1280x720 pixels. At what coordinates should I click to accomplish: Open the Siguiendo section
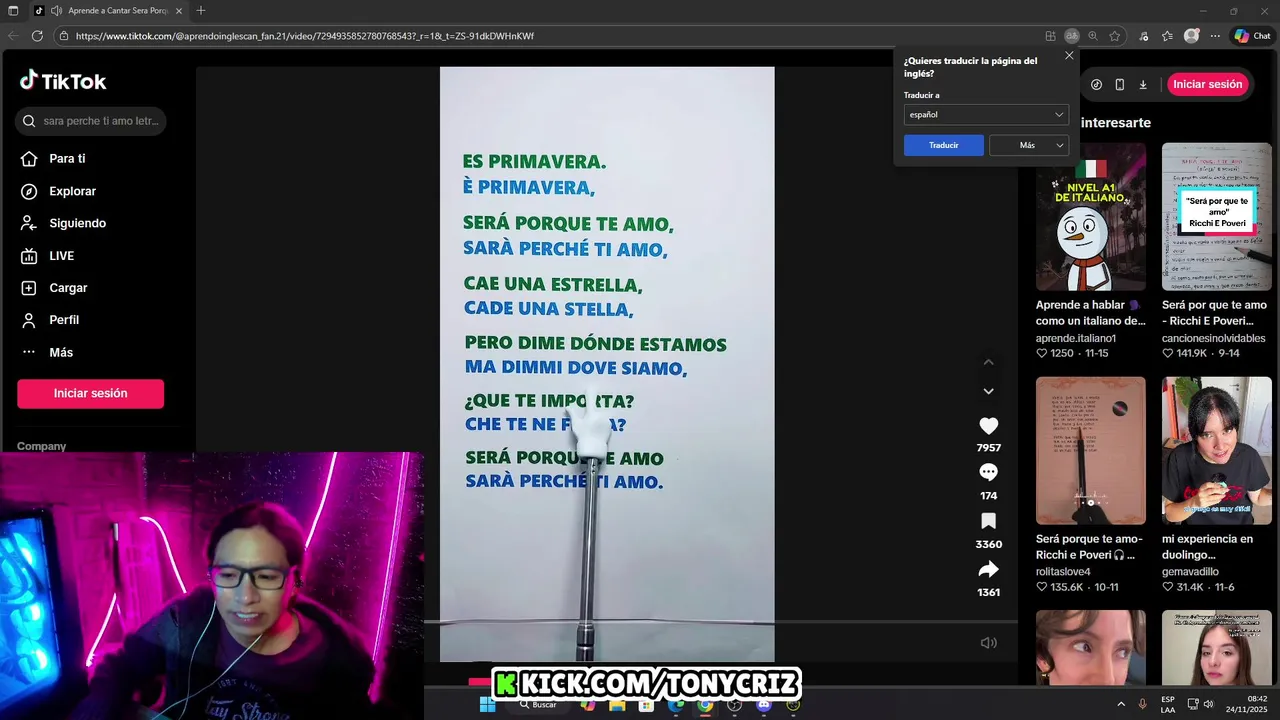[64, 223]
